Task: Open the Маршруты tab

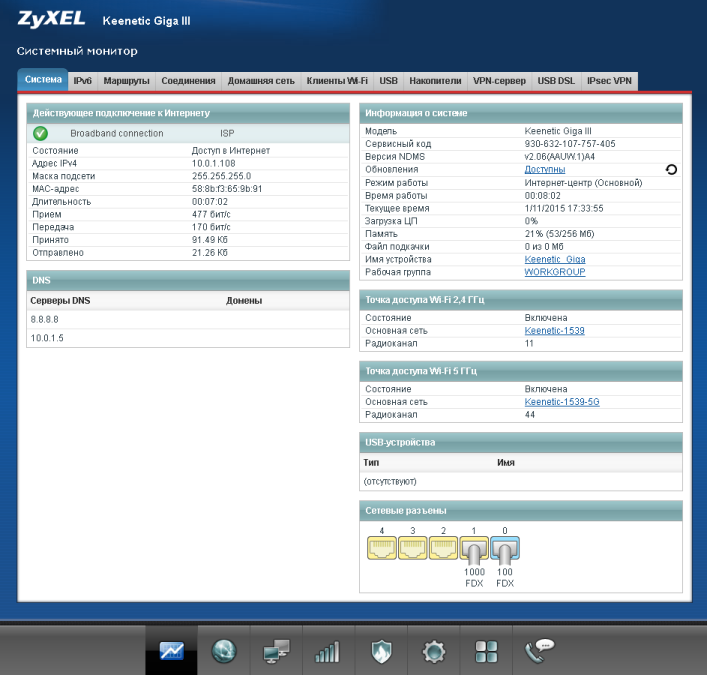Action: [x=127, y=81]
